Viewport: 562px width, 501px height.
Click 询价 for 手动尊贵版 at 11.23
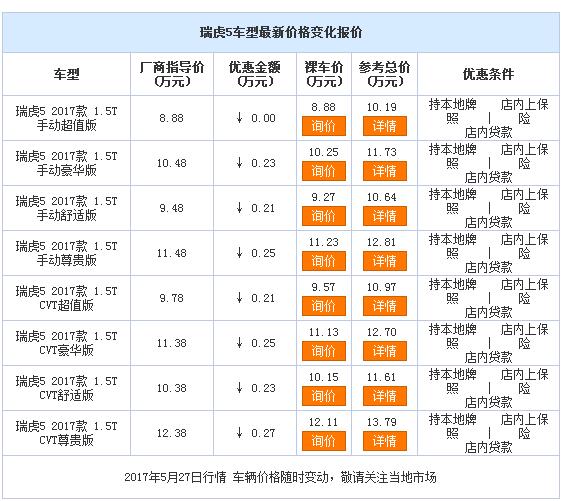pyautogui.click(x=324, y=261)
